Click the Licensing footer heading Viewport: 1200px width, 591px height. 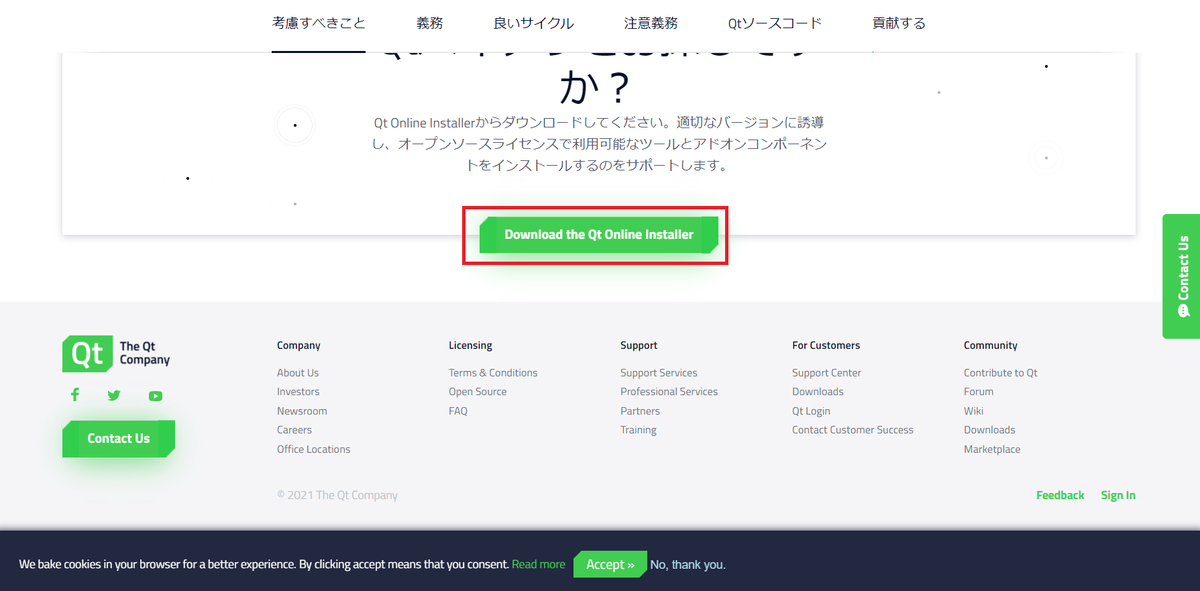[x=471, y=345]
